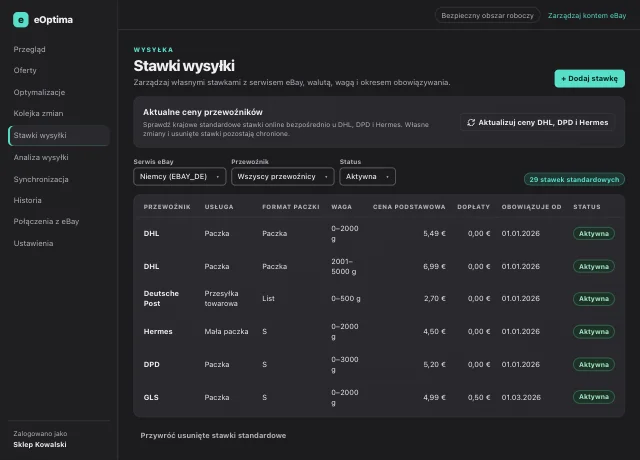Click WAGA column header
This screenshot has width=640, height=460.
[341, 207]
